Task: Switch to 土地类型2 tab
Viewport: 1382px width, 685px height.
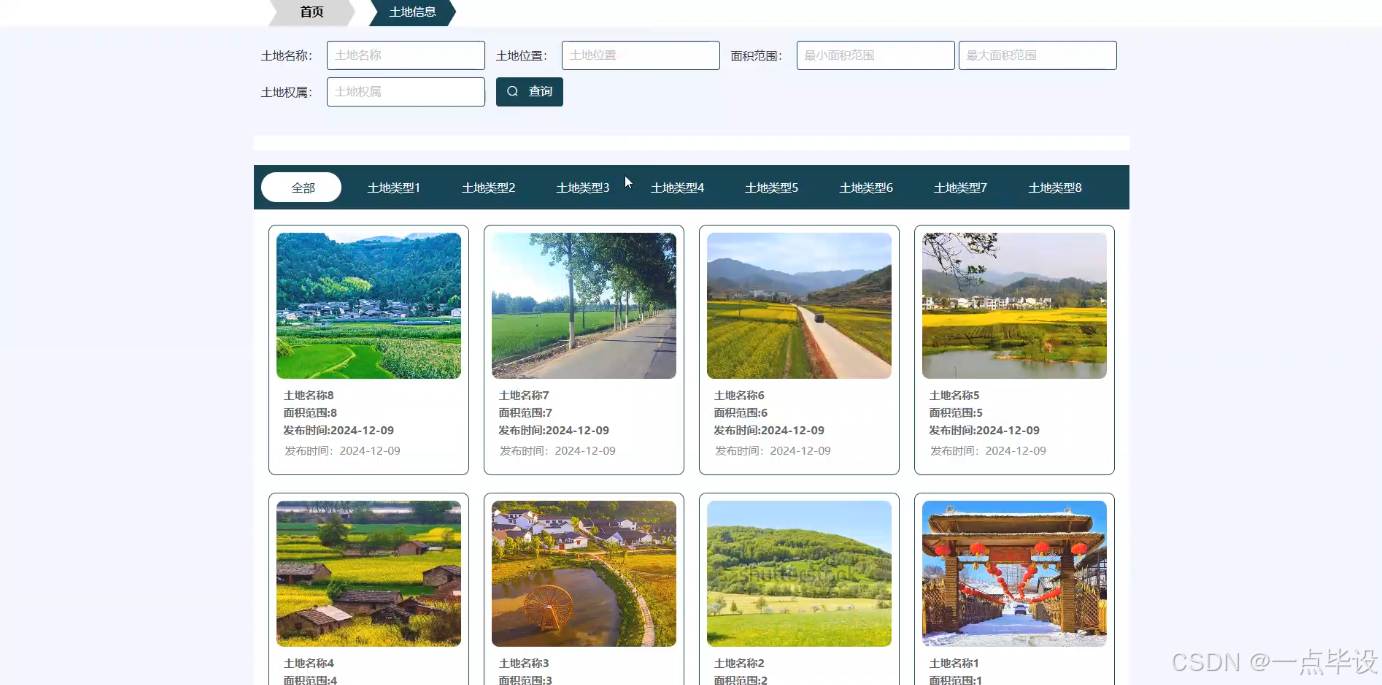Action: coord(488,188)
